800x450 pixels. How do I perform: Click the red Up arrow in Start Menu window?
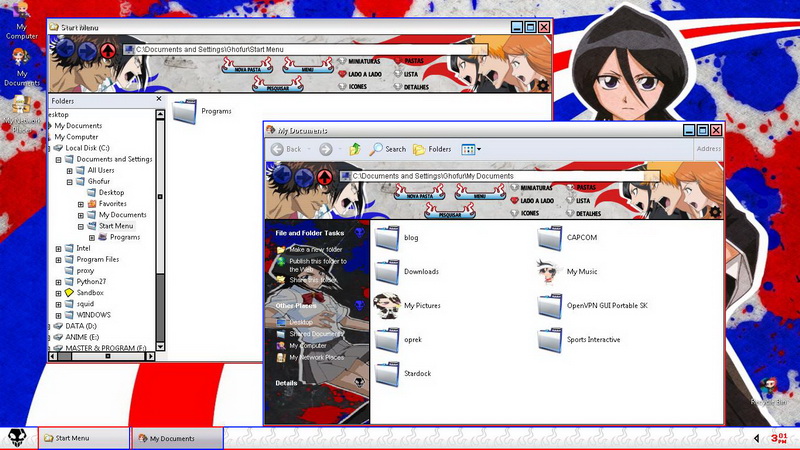pos(108,50)
